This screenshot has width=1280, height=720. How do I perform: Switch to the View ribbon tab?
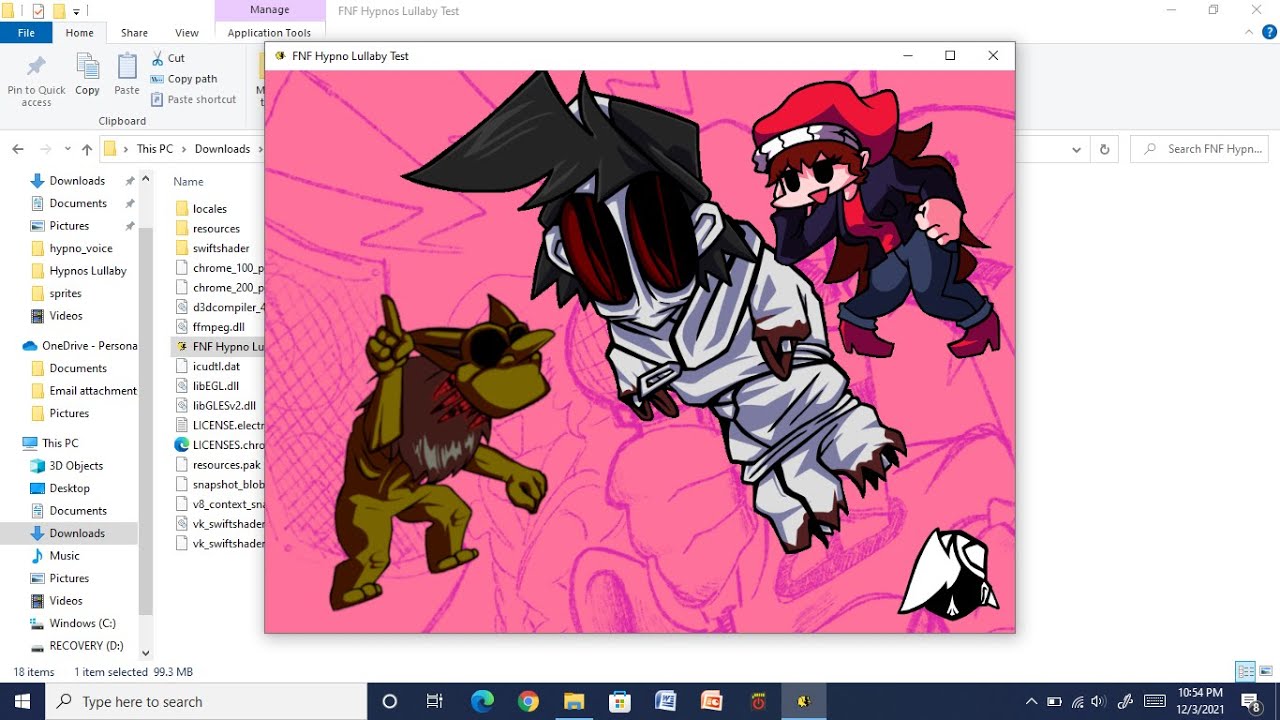coord(187,33)
